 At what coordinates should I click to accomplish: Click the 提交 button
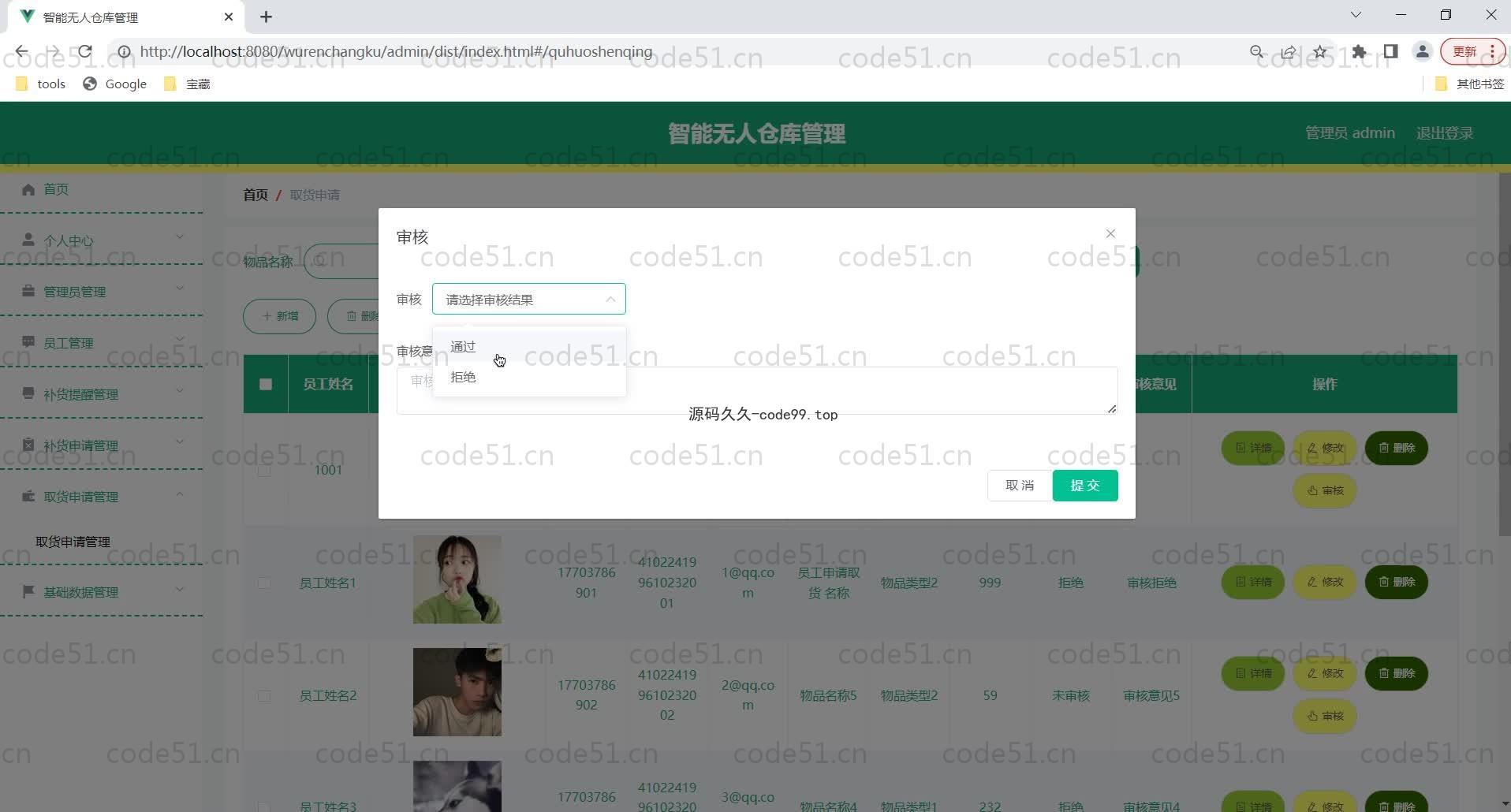click(x=1085, y=486)
